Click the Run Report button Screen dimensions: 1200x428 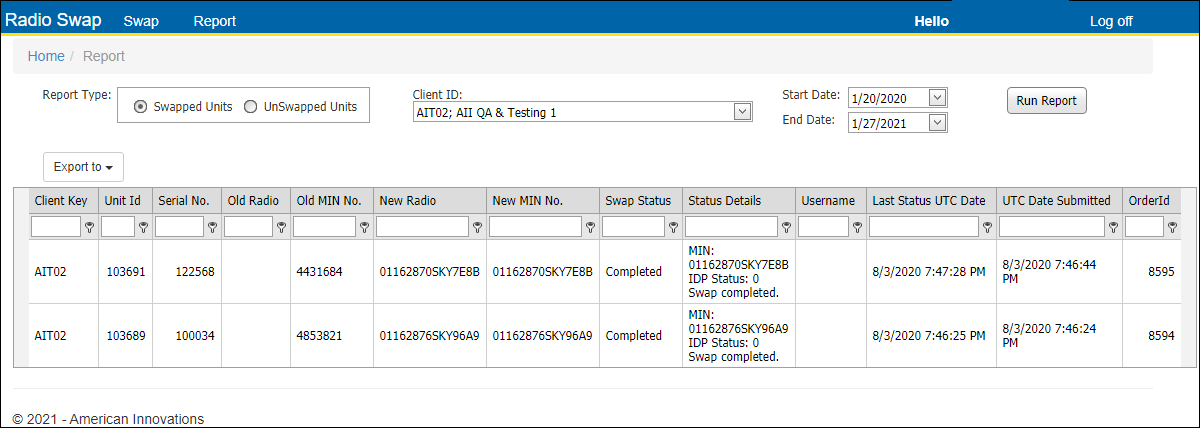pyautogui.click(x=1046, y=101)
